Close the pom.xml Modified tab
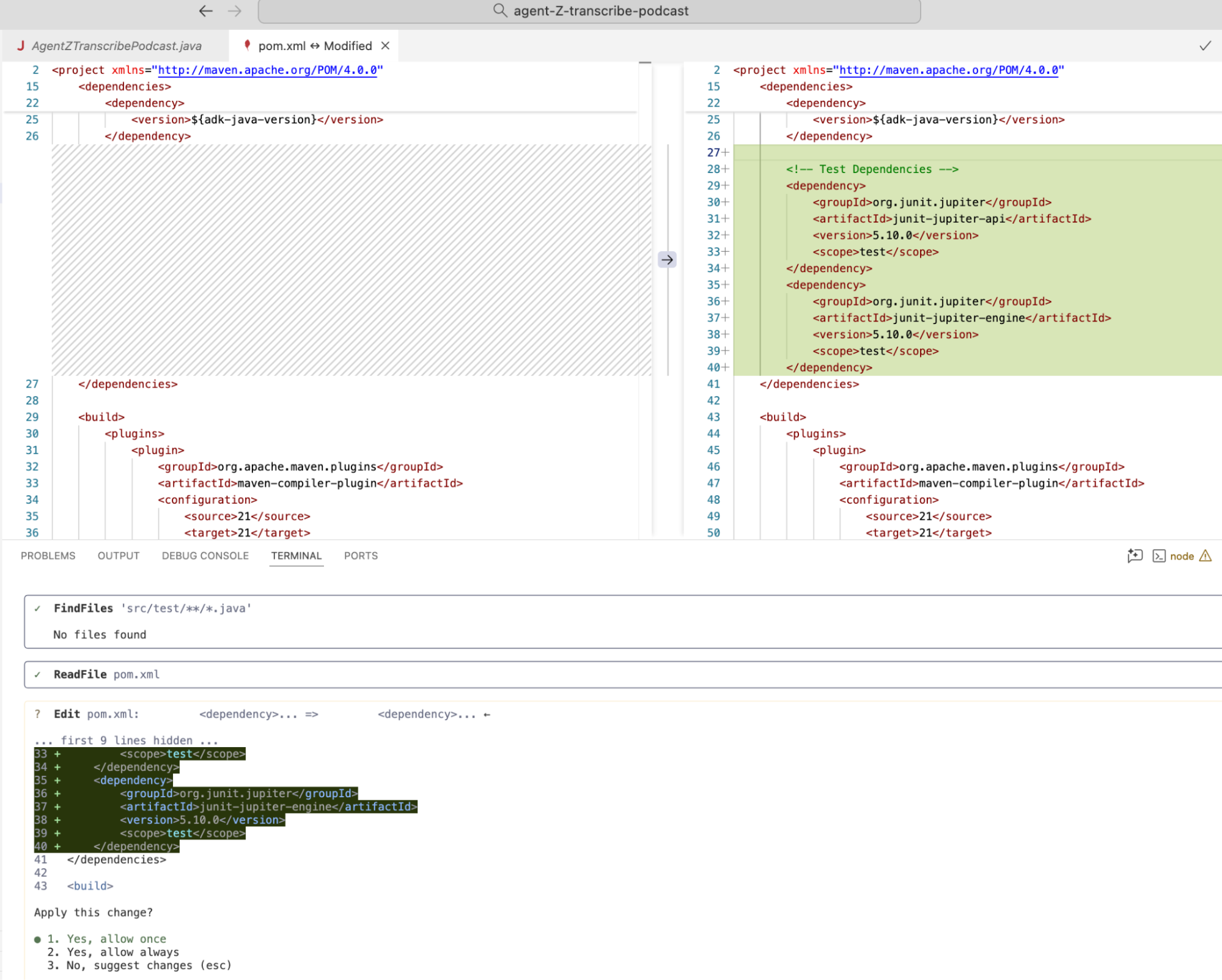 tap(385, 46)
